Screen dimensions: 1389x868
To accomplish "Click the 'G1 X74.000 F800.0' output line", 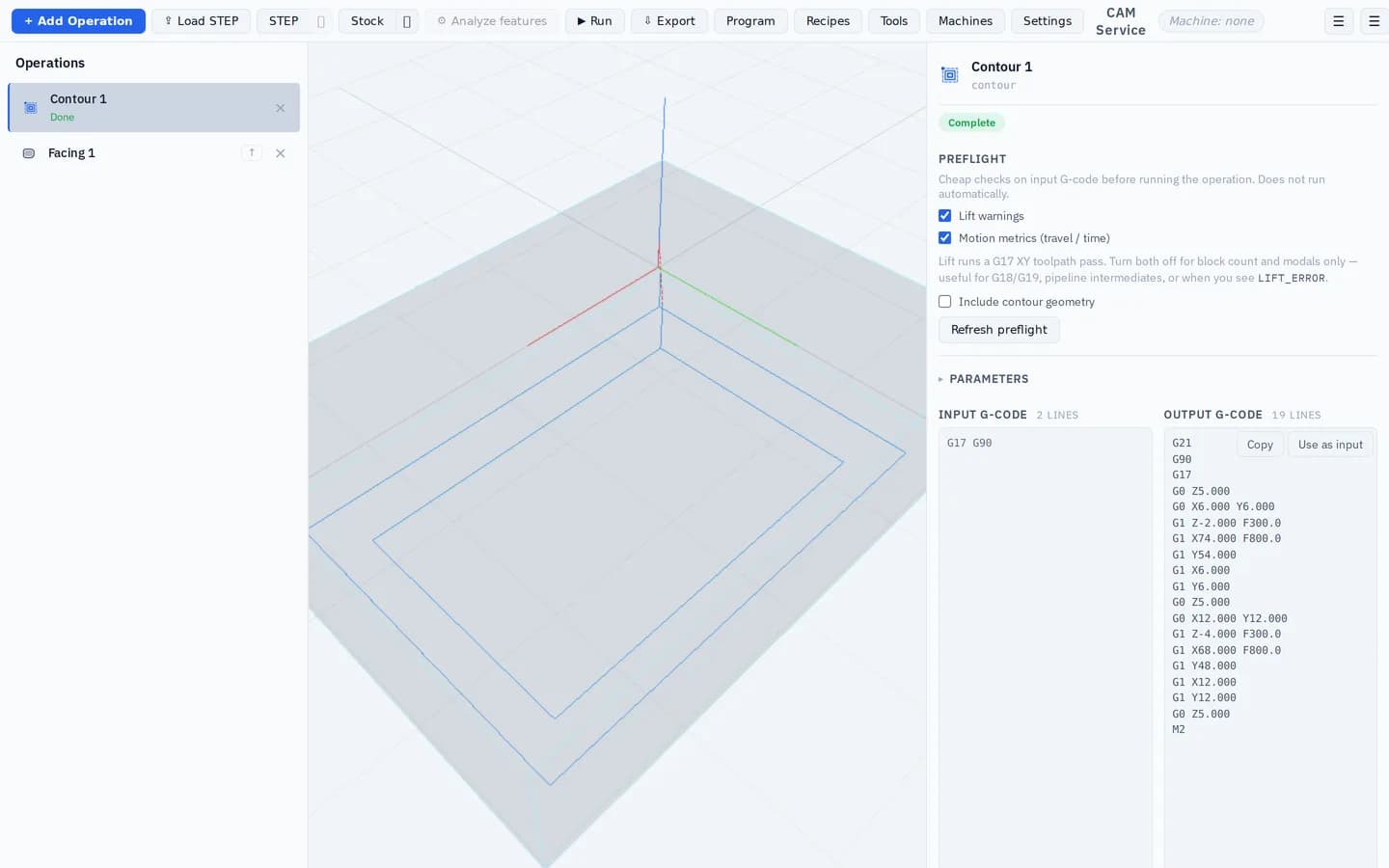I will (1227, 538).
